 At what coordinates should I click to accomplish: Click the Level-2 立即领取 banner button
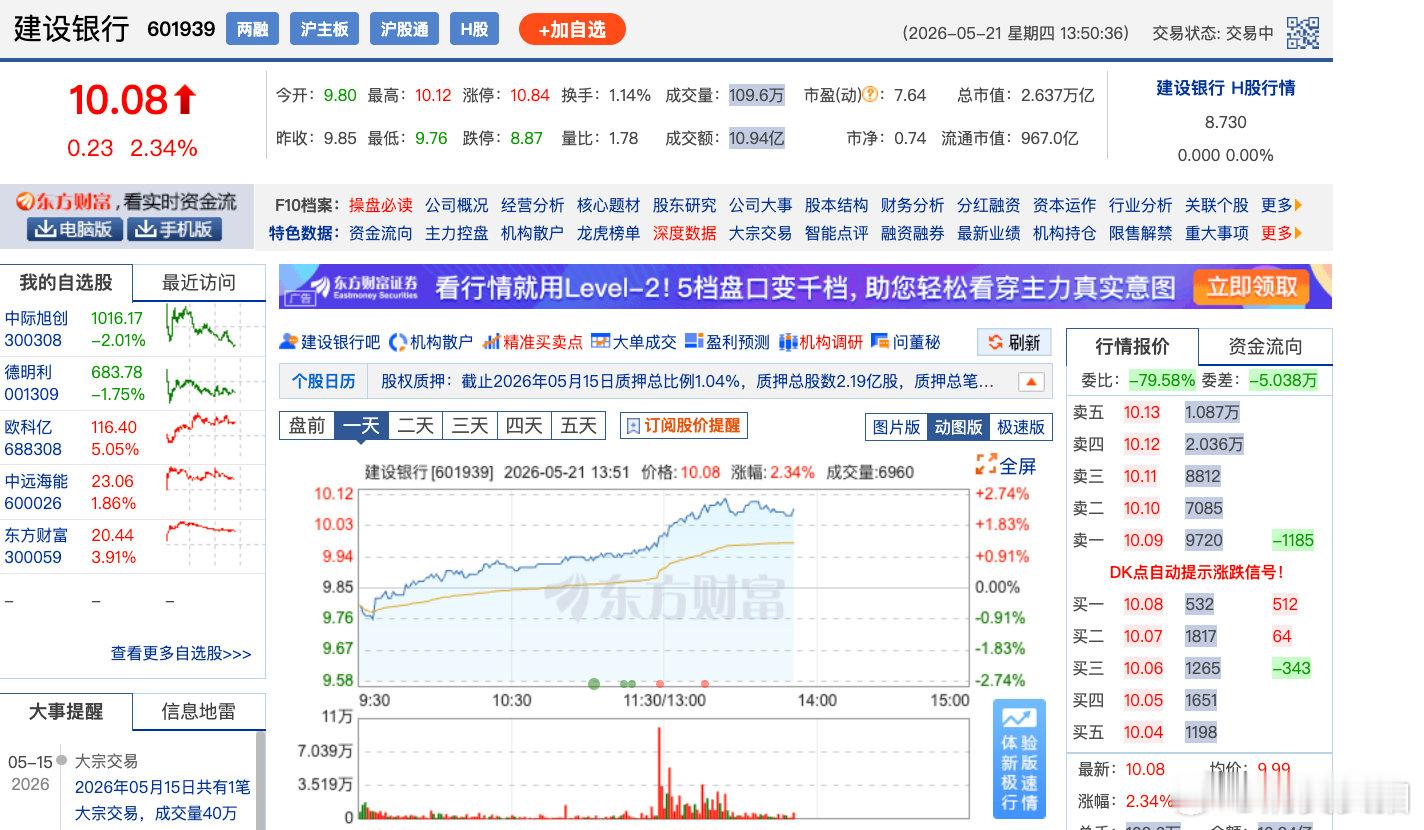tap(1251, 287)
